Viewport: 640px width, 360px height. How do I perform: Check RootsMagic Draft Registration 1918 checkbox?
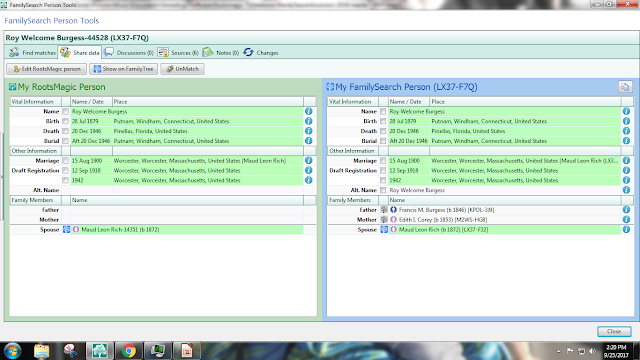65,171
